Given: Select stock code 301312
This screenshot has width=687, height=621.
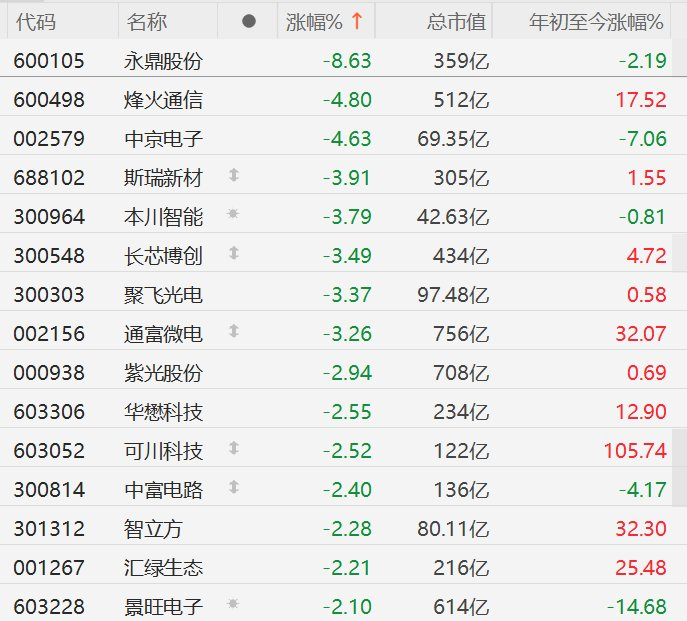Looking at the screenshot, I should 49,529.
